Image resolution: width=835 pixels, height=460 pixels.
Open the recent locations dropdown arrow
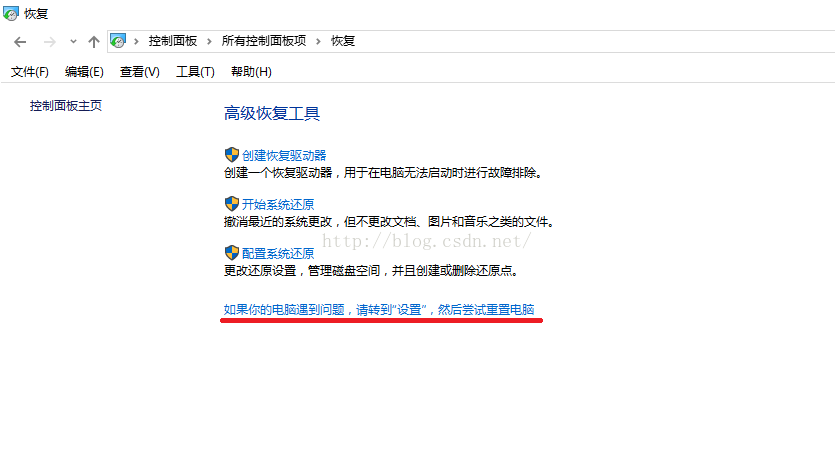(73, 42)
